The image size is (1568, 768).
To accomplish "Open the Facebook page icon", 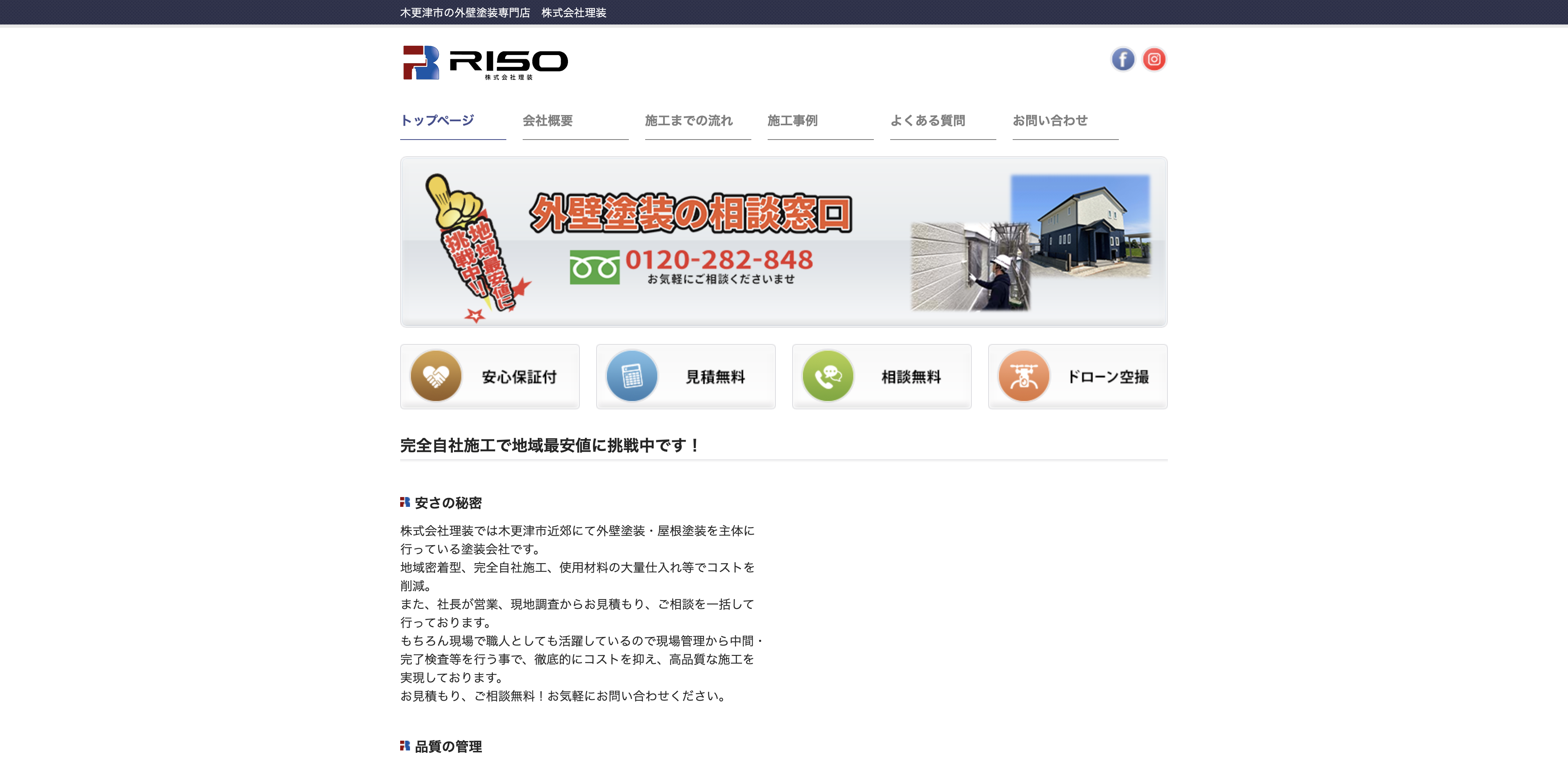I will click(1123, 60).
